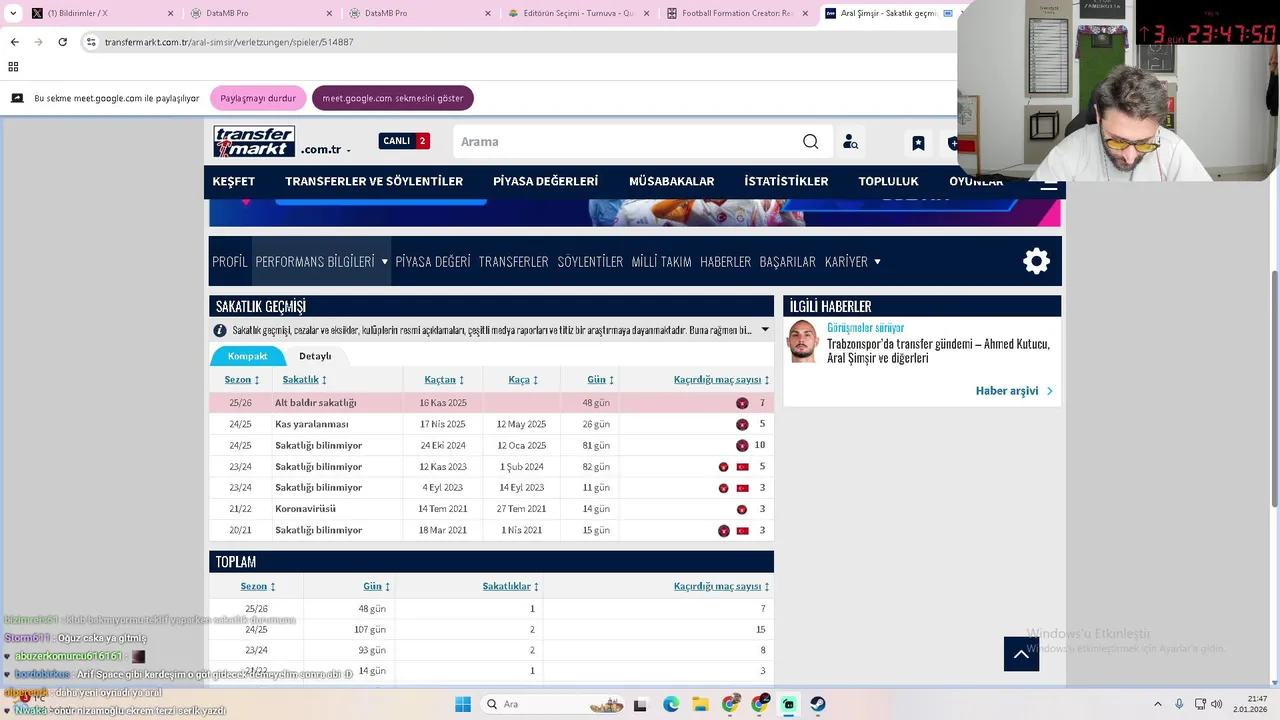
Task: Open the Söylentiler tab
Action: [x=590, y=262]
